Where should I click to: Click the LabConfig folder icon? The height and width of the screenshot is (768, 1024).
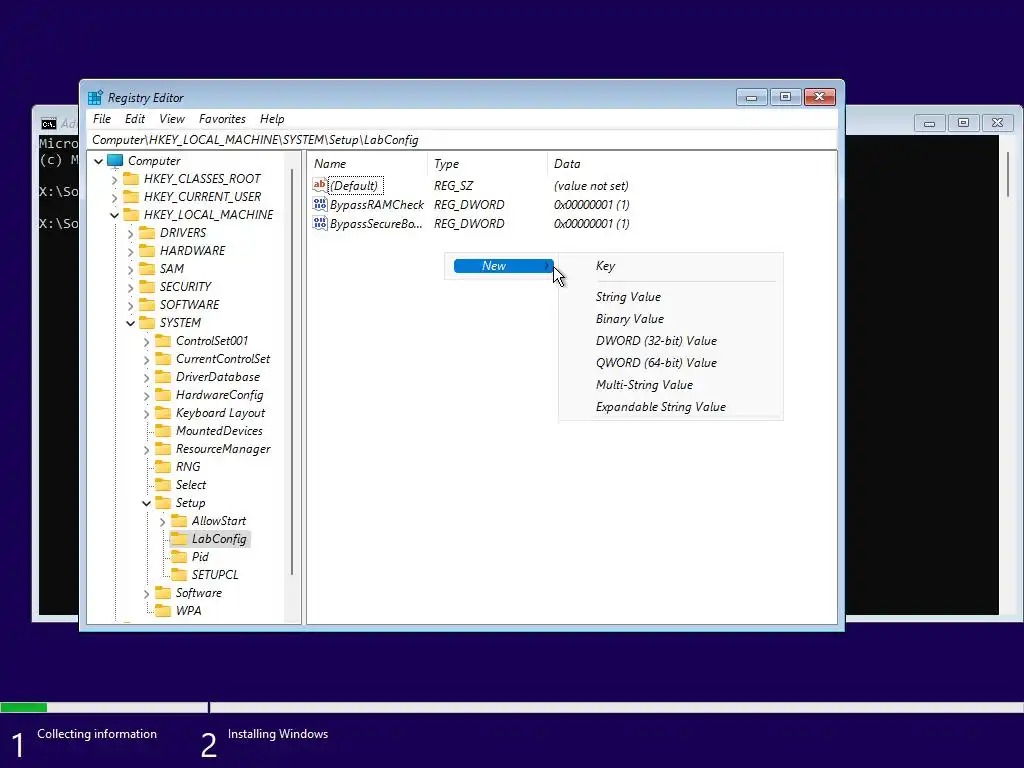pyautogui.click(x=179, y=539)
